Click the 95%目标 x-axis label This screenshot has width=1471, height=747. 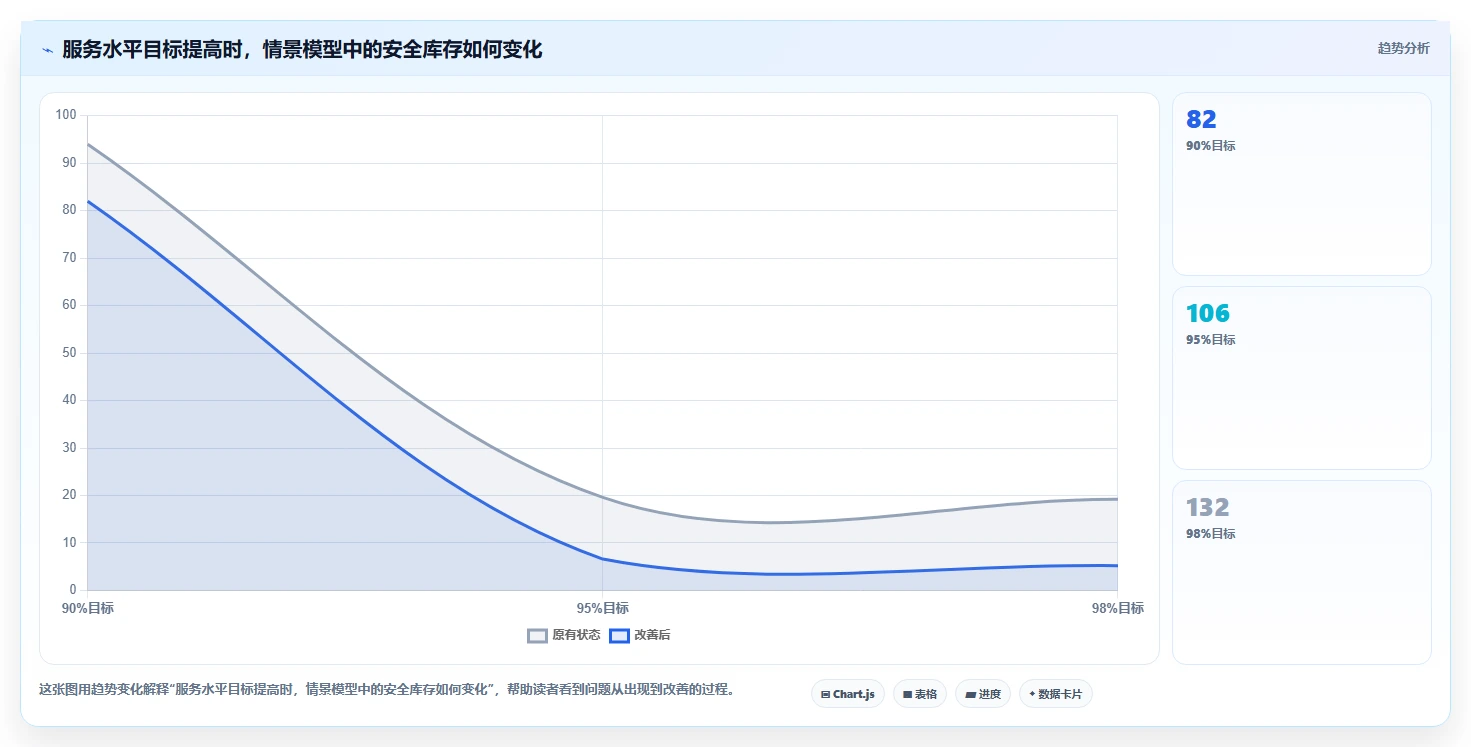[x=602, y=608]
